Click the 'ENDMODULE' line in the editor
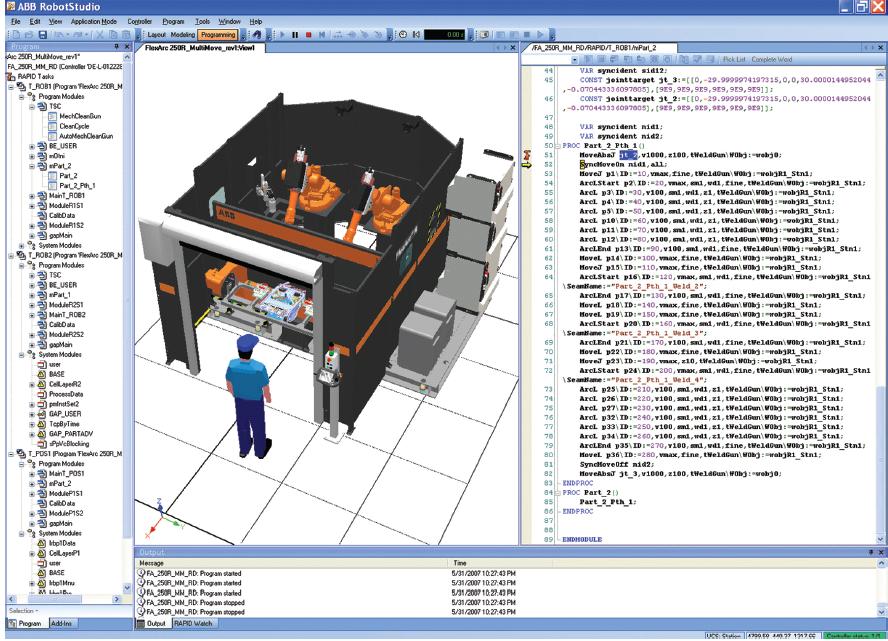Viewport: 888px width, 641px height. pyautogui.click(x=582, y=540)
